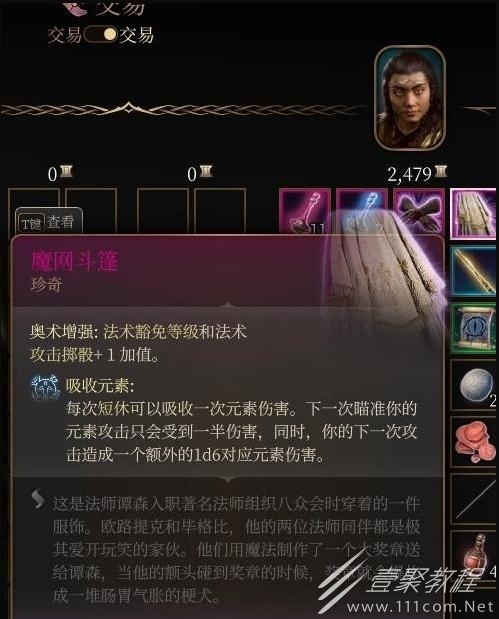The width and height of the screenshot is (499, 619).
Task: Select the blue eye scroll item
Action: tap(473, 329)
